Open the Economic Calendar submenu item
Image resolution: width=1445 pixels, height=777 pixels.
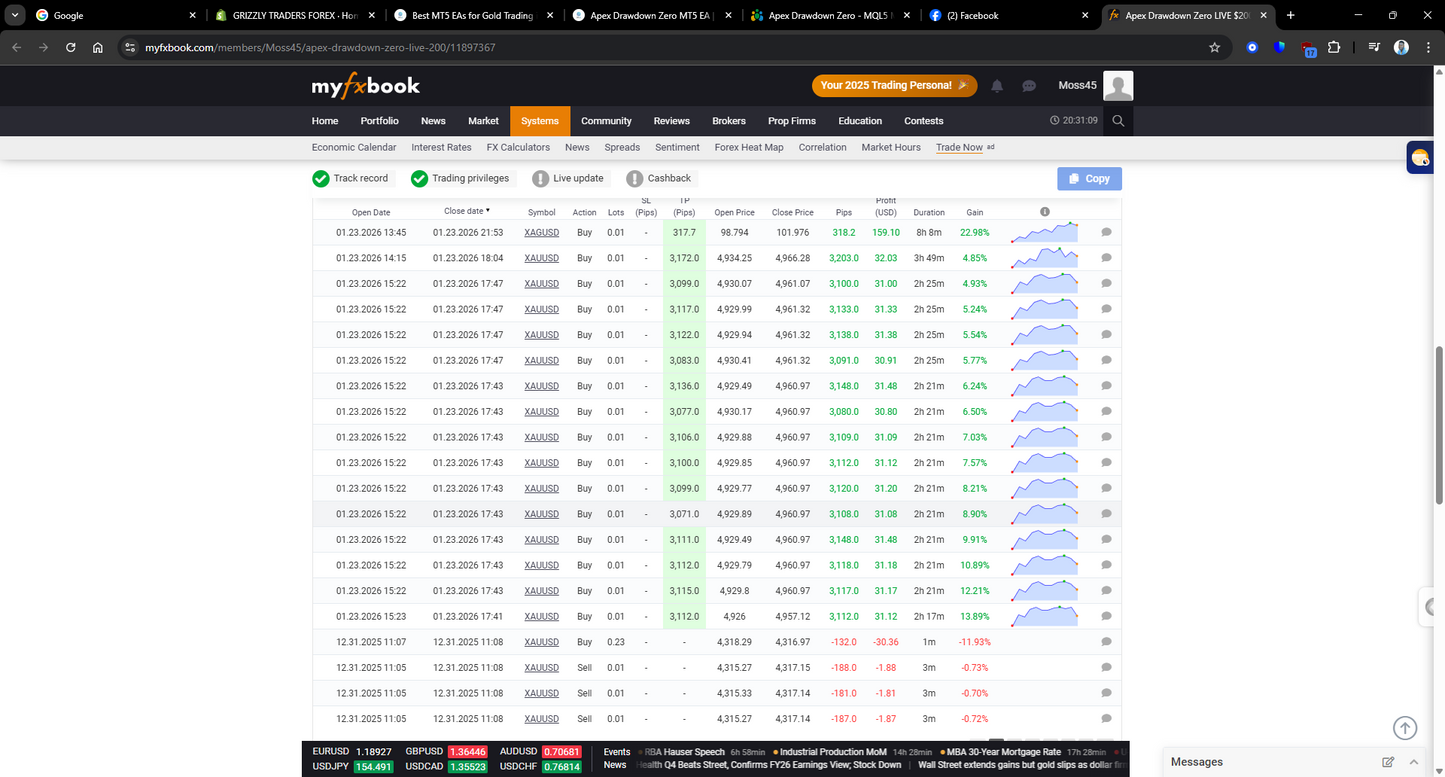[354, 147]
